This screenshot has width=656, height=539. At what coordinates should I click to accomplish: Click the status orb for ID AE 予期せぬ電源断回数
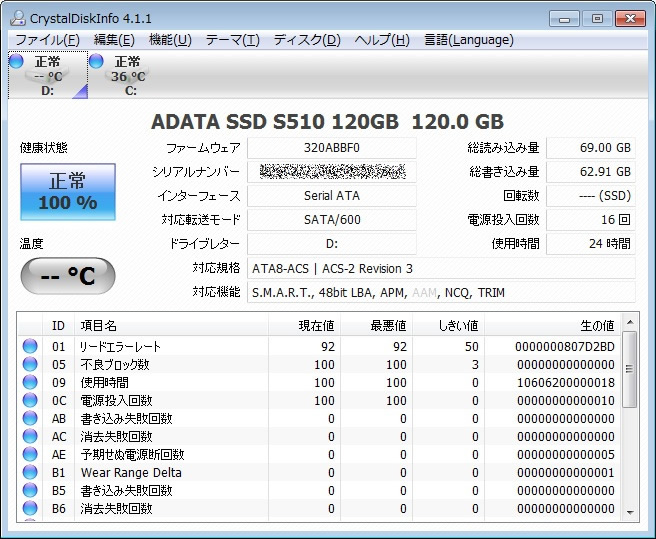click(30, 454)
